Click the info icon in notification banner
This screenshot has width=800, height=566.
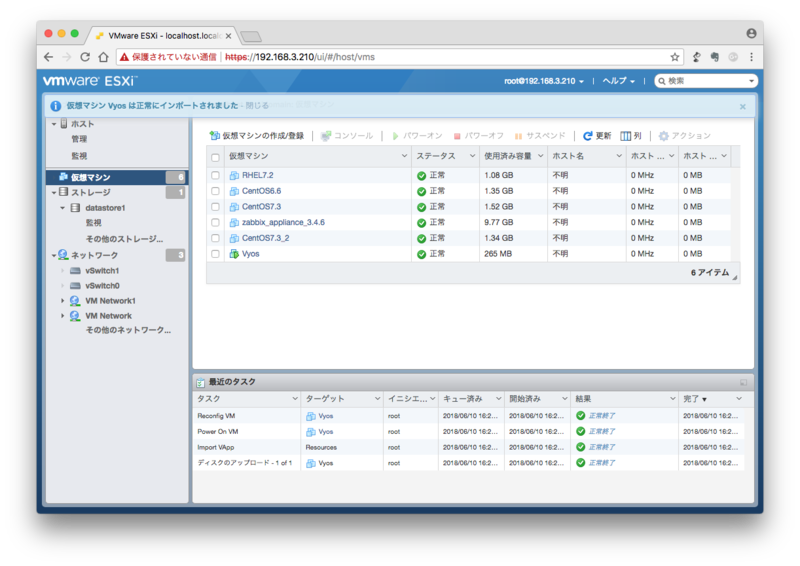pos(56,106)
